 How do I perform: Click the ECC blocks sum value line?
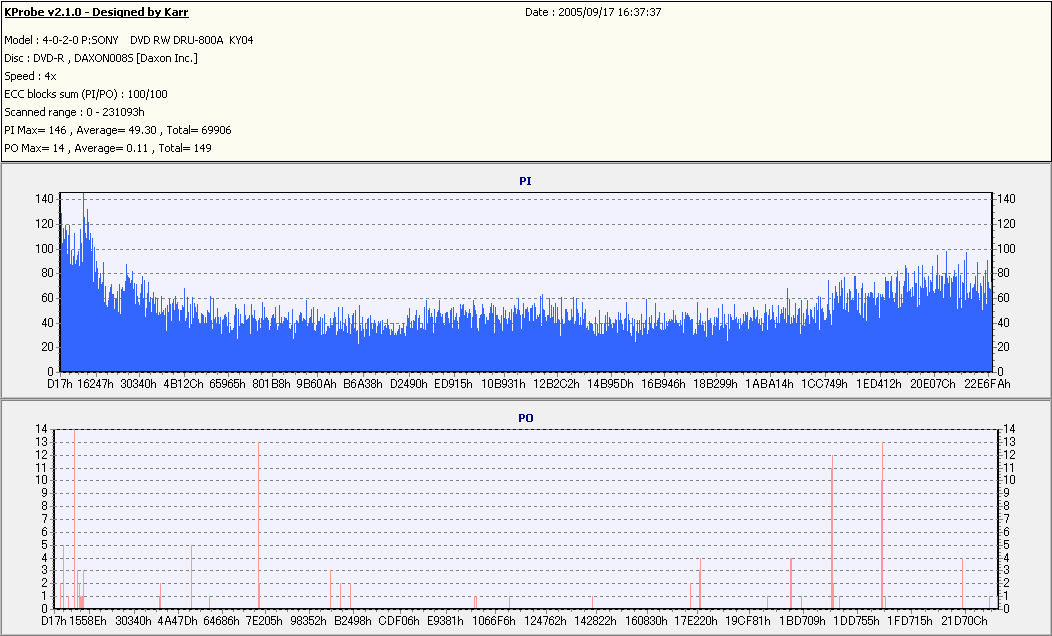[86, 94]
